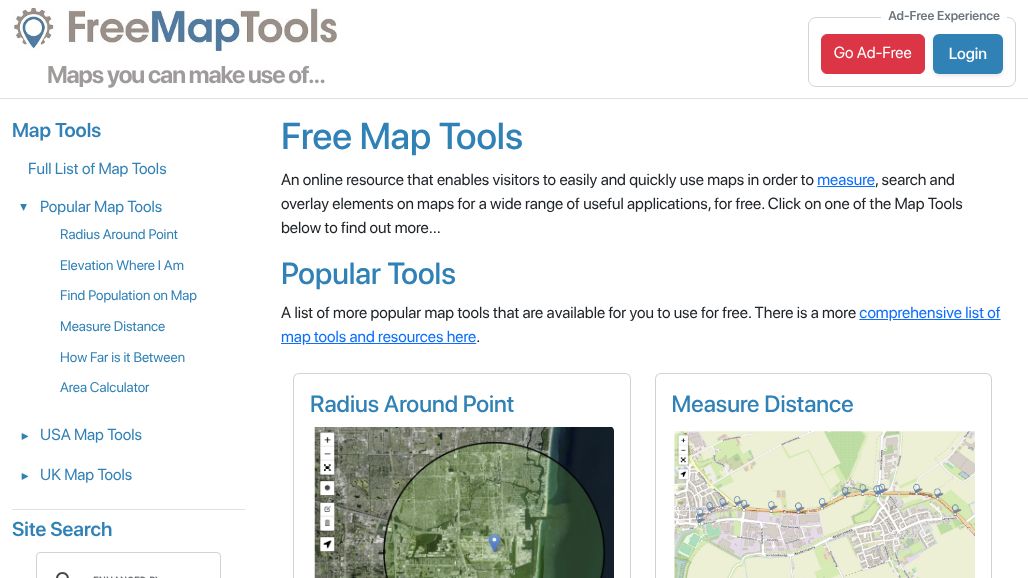Click the edit layers icon on the radius map
The width and height of the screenshot is (1028, 578).
[x=327, y=509]
